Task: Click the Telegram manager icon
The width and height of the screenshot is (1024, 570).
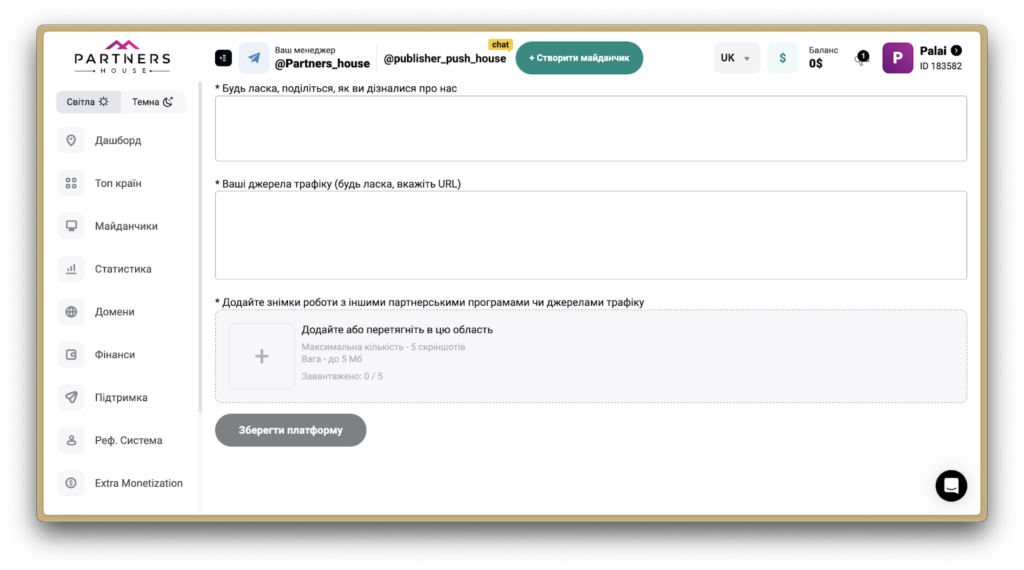Action: coord(253,58)
